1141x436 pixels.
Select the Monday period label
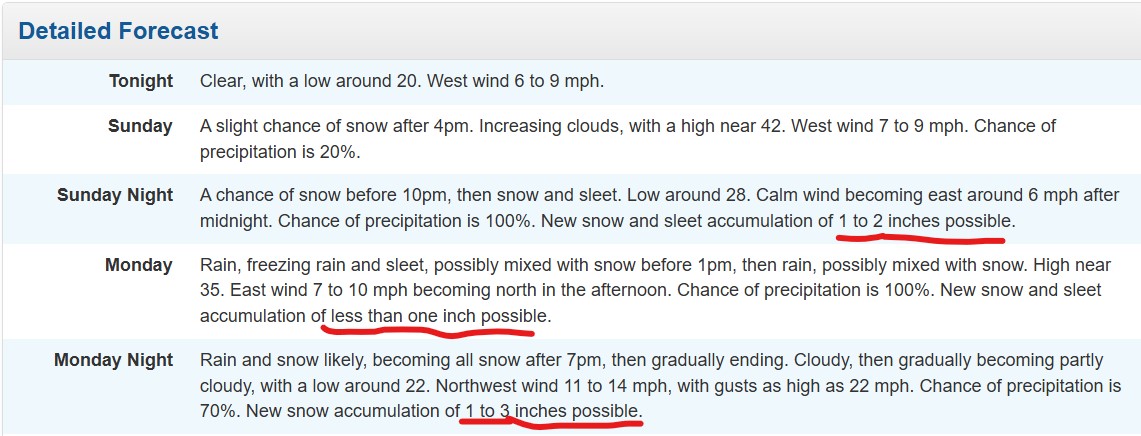tap(139, 265)
